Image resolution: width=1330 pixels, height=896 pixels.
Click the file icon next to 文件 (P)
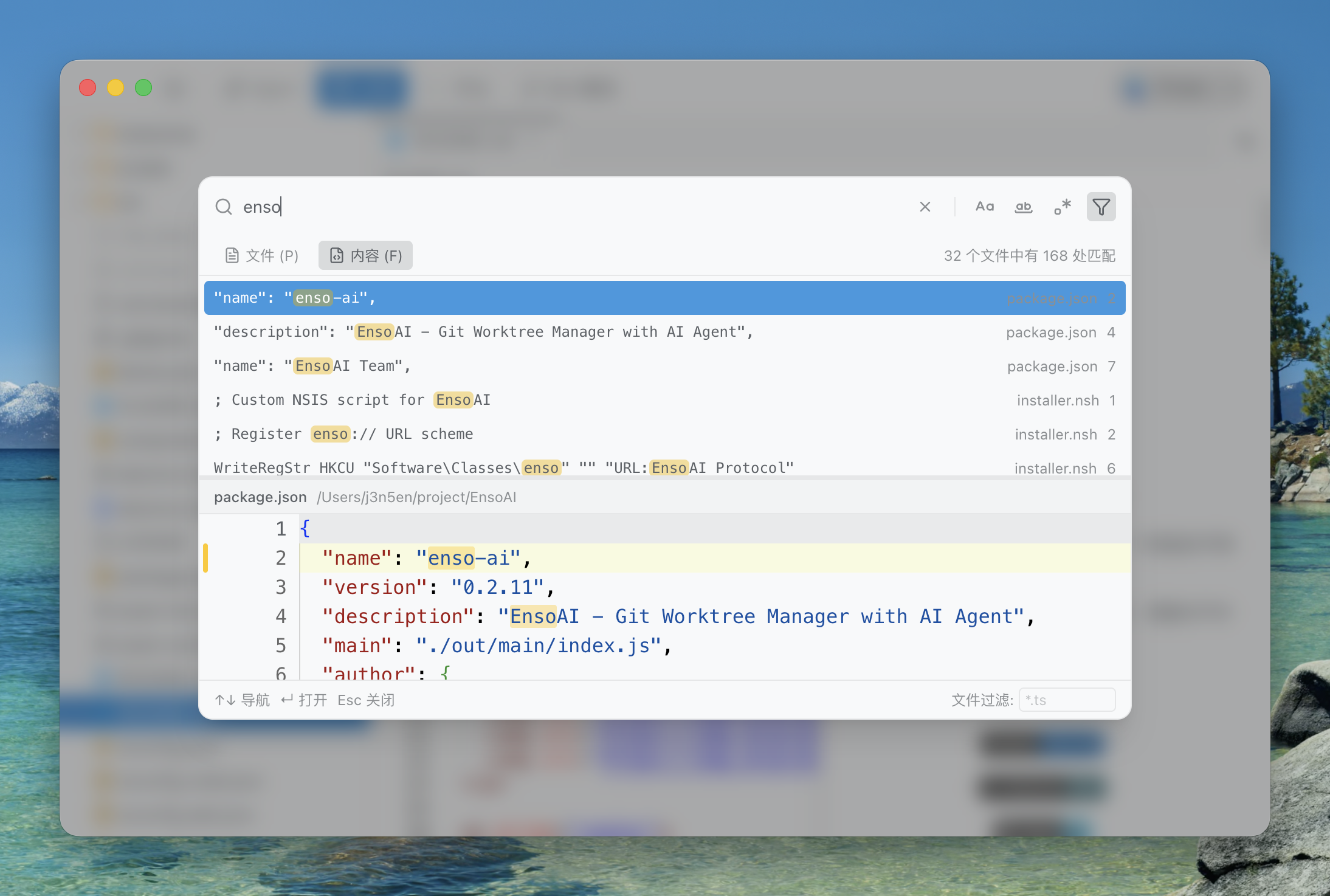pyautogui.click(x=232, y=255)
